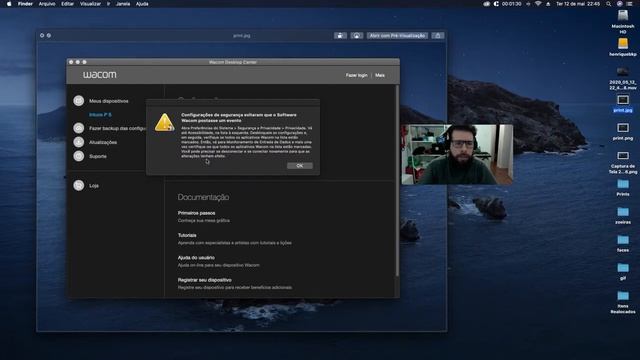Select Macintosh HD desktop icon
The width and height of the screenshot is (640, 360).
point(622,22)
